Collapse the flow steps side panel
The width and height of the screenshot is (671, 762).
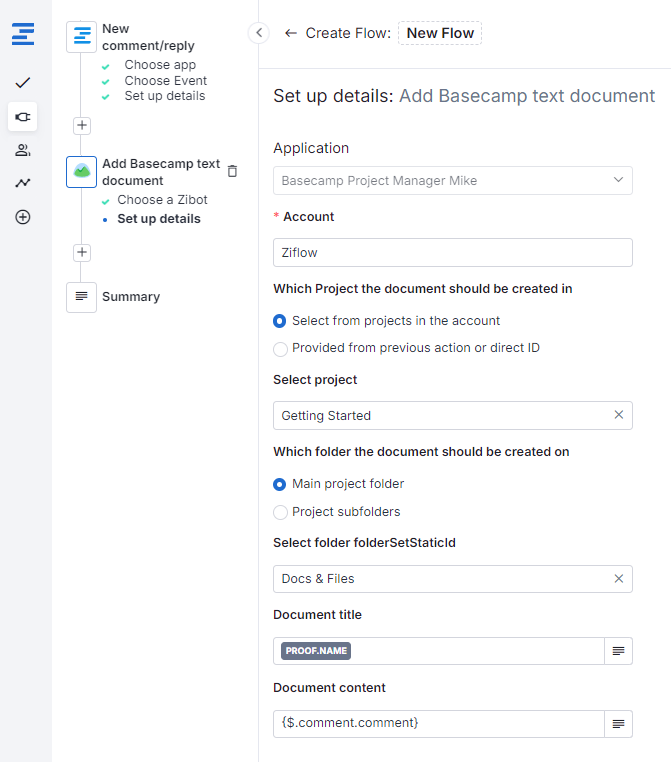click(259, 33)
